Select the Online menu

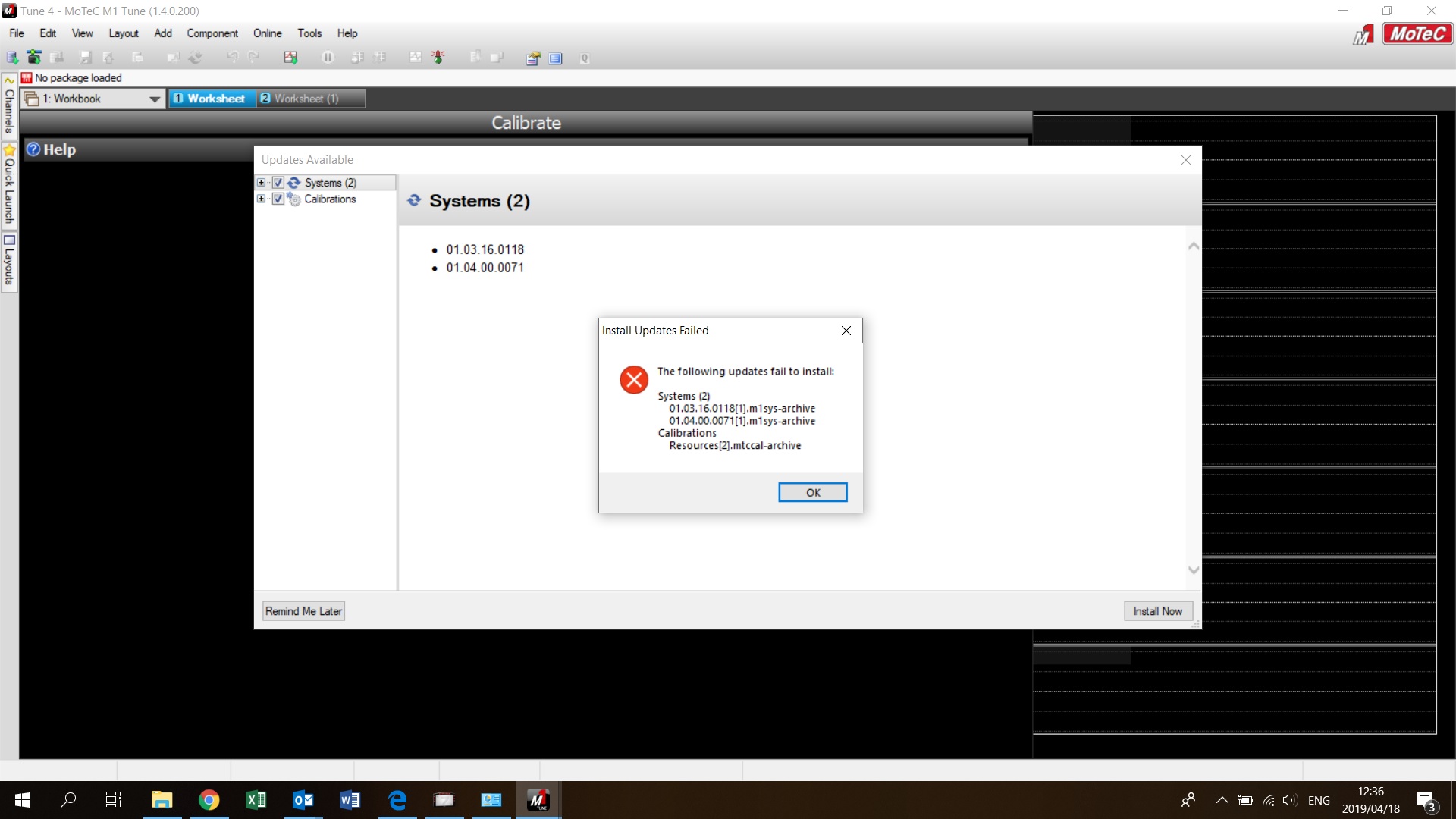(x=266, y=33)
